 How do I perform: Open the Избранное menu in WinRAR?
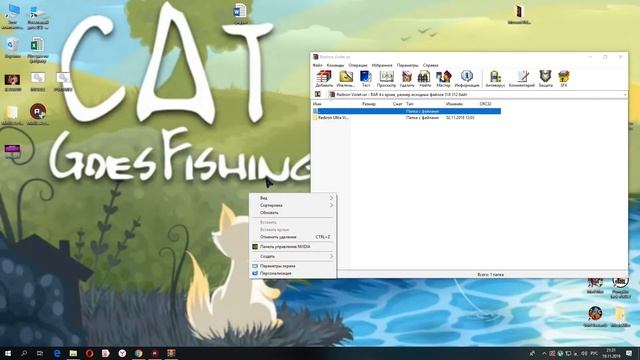coord(382,65)
